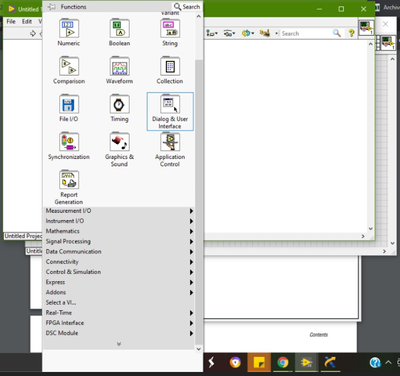The height and width of the screenshot is (376, 400).
Task: Expand the Data Communication category
Action: pos(119,252)
